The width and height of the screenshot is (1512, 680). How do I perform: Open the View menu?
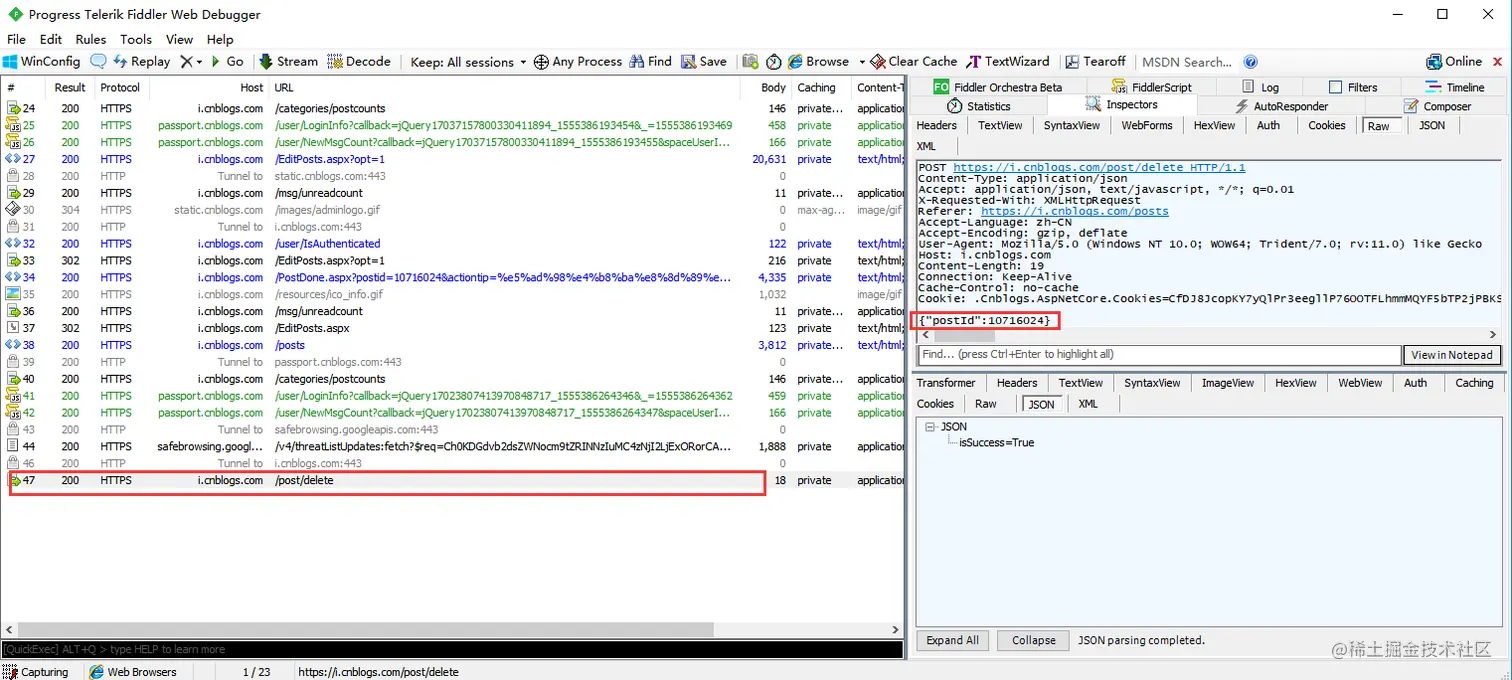pyautogui.click(x=179, y=39)
